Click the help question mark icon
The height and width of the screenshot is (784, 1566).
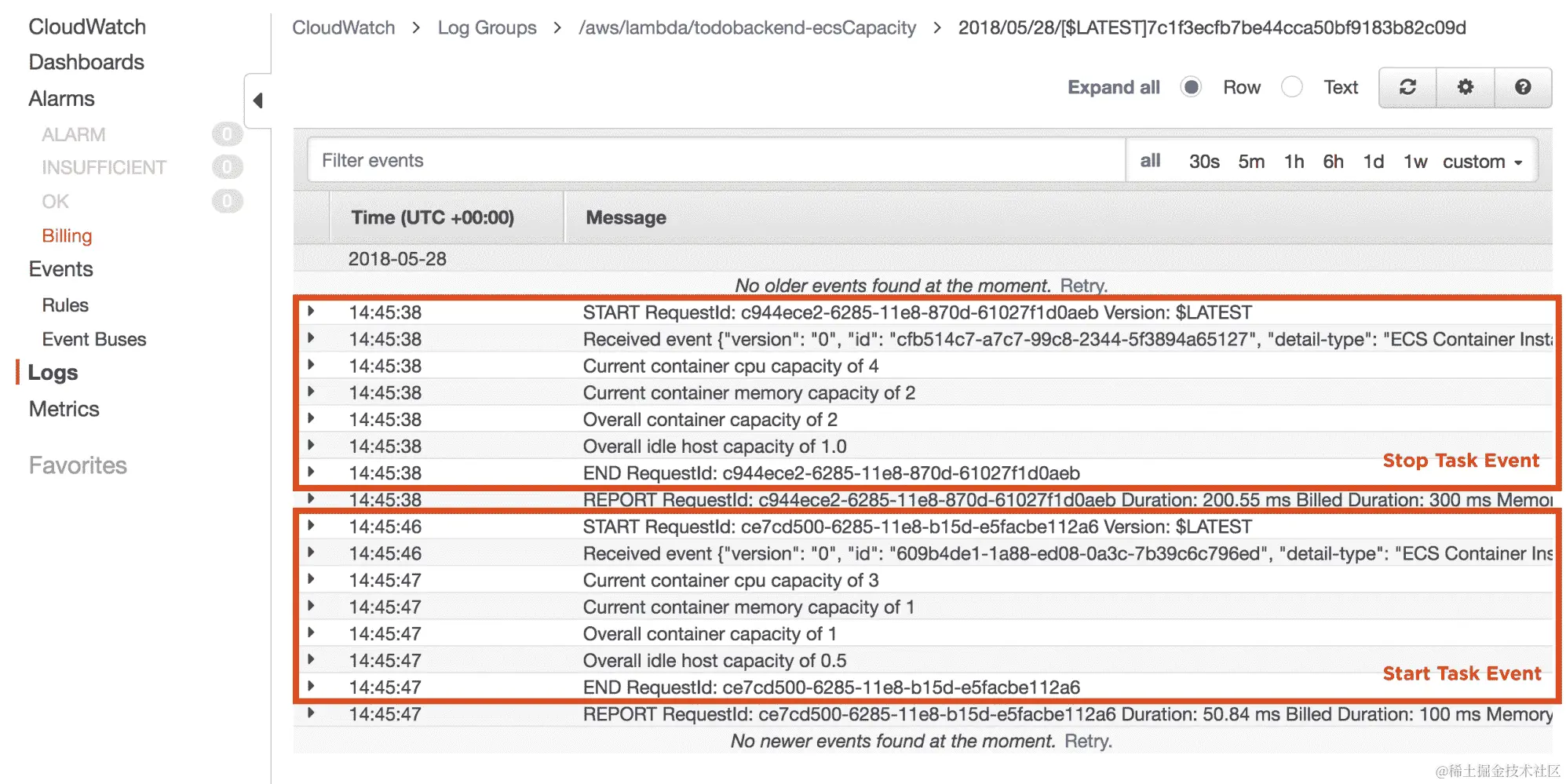click(1523, 87)
